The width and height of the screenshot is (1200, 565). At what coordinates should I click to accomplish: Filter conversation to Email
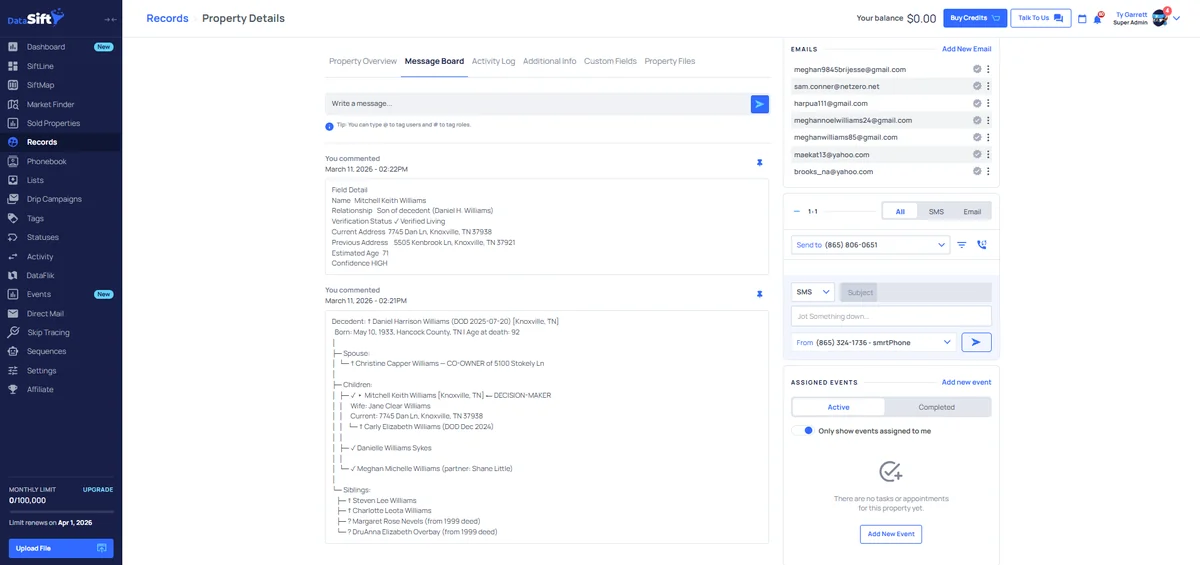(972, 211)
